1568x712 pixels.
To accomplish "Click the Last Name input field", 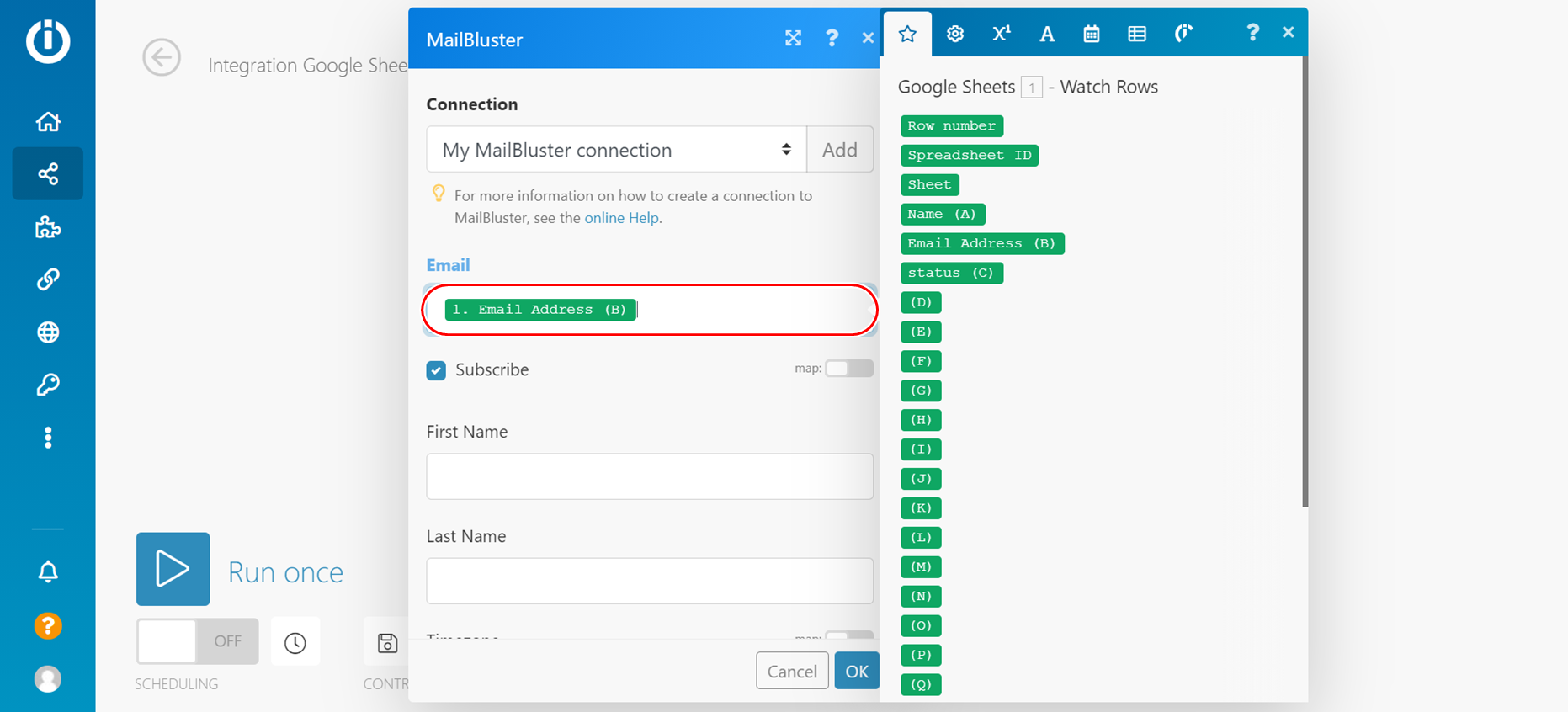I will click(x=650, y=581).
